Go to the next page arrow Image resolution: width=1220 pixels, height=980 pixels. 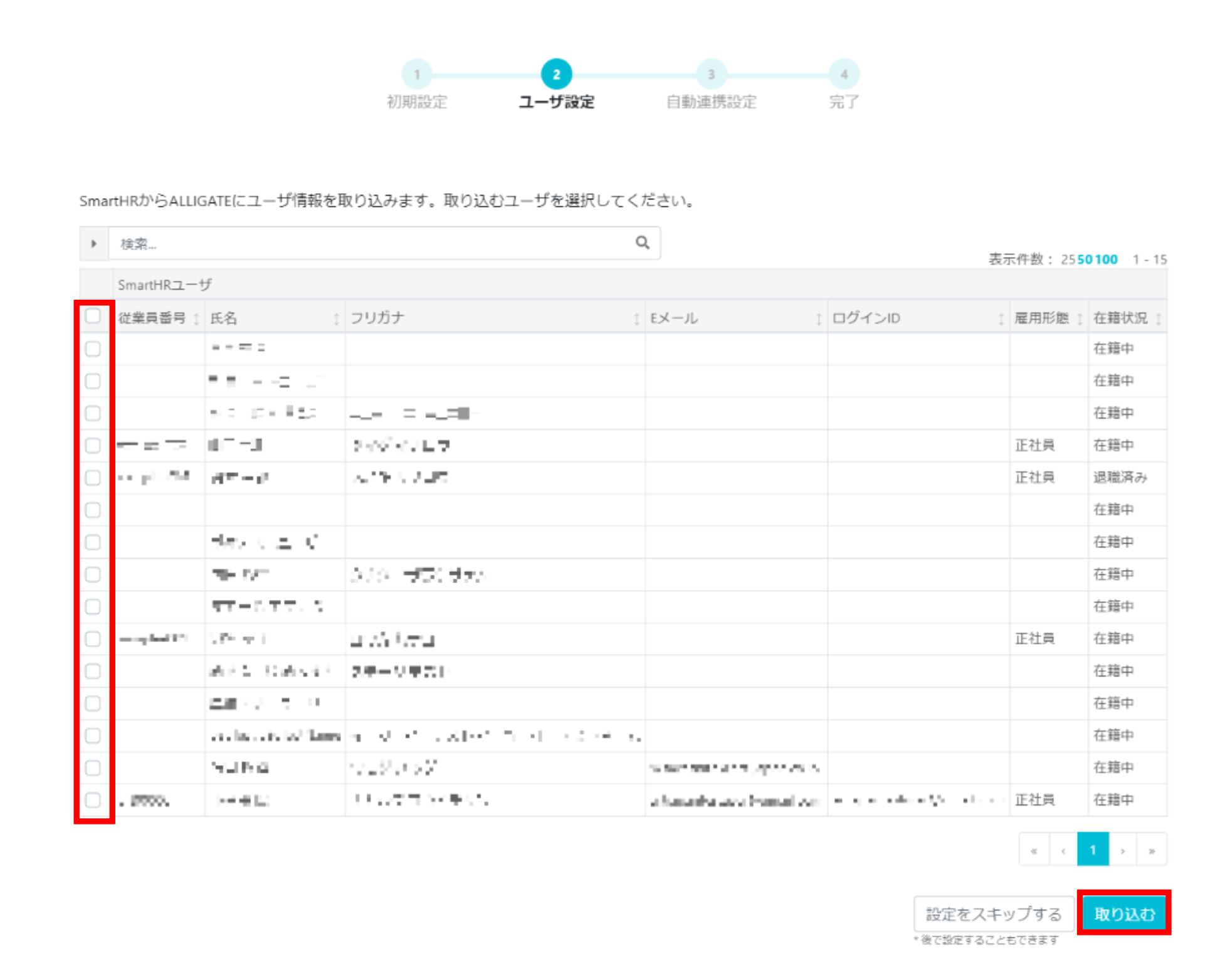pos(1123,850)
